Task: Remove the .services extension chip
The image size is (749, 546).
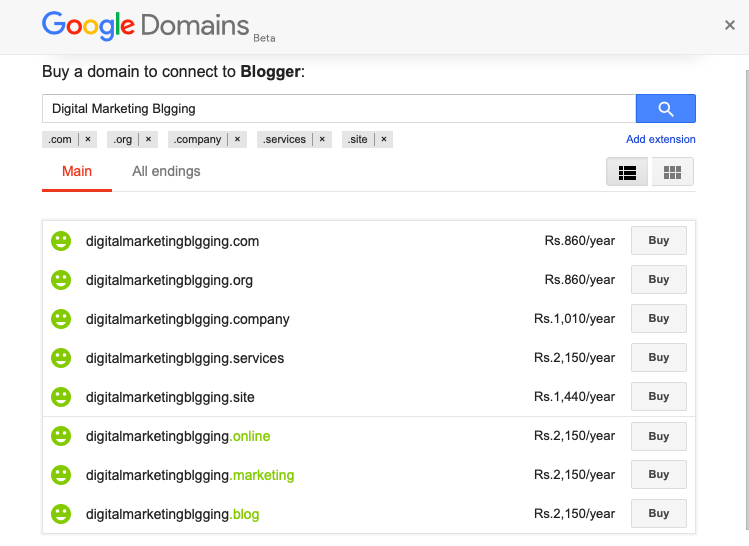Action: (322, 139)
